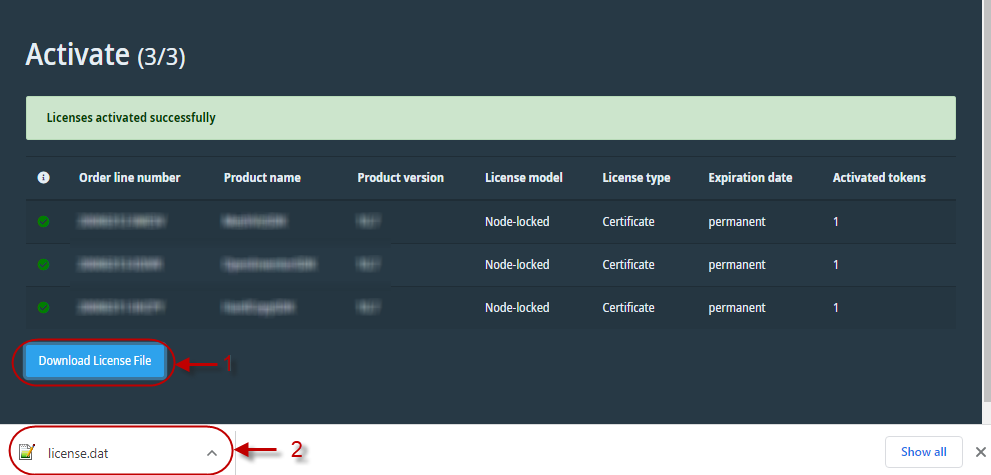The image size is (991, 475).
Task: Select the License model column header
Action: (x=523, y=178)
